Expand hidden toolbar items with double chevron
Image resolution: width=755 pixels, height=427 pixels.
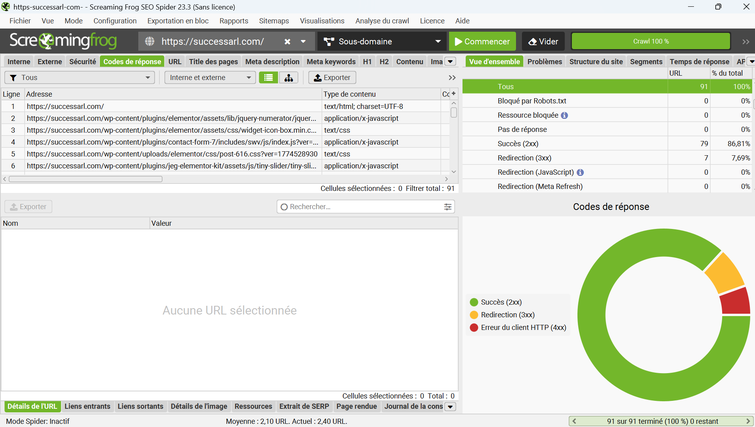[745, 42]
